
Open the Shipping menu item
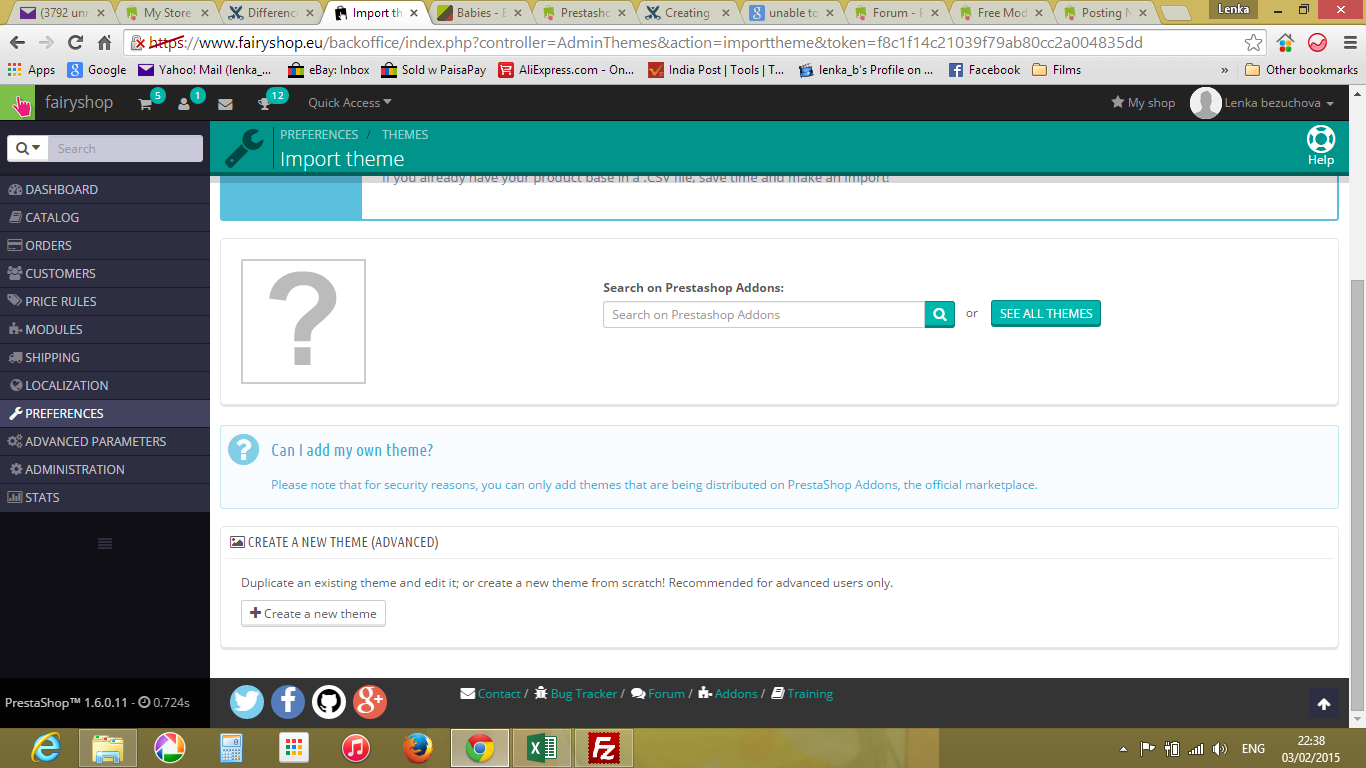tap(105, 357)
